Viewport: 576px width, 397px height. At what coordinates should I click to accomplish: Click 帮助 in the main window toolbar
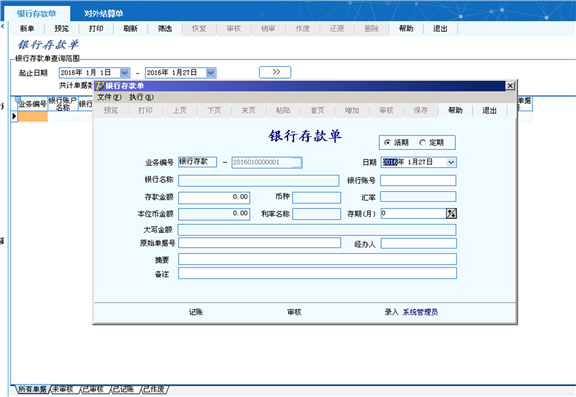click(x=406, y=29)
